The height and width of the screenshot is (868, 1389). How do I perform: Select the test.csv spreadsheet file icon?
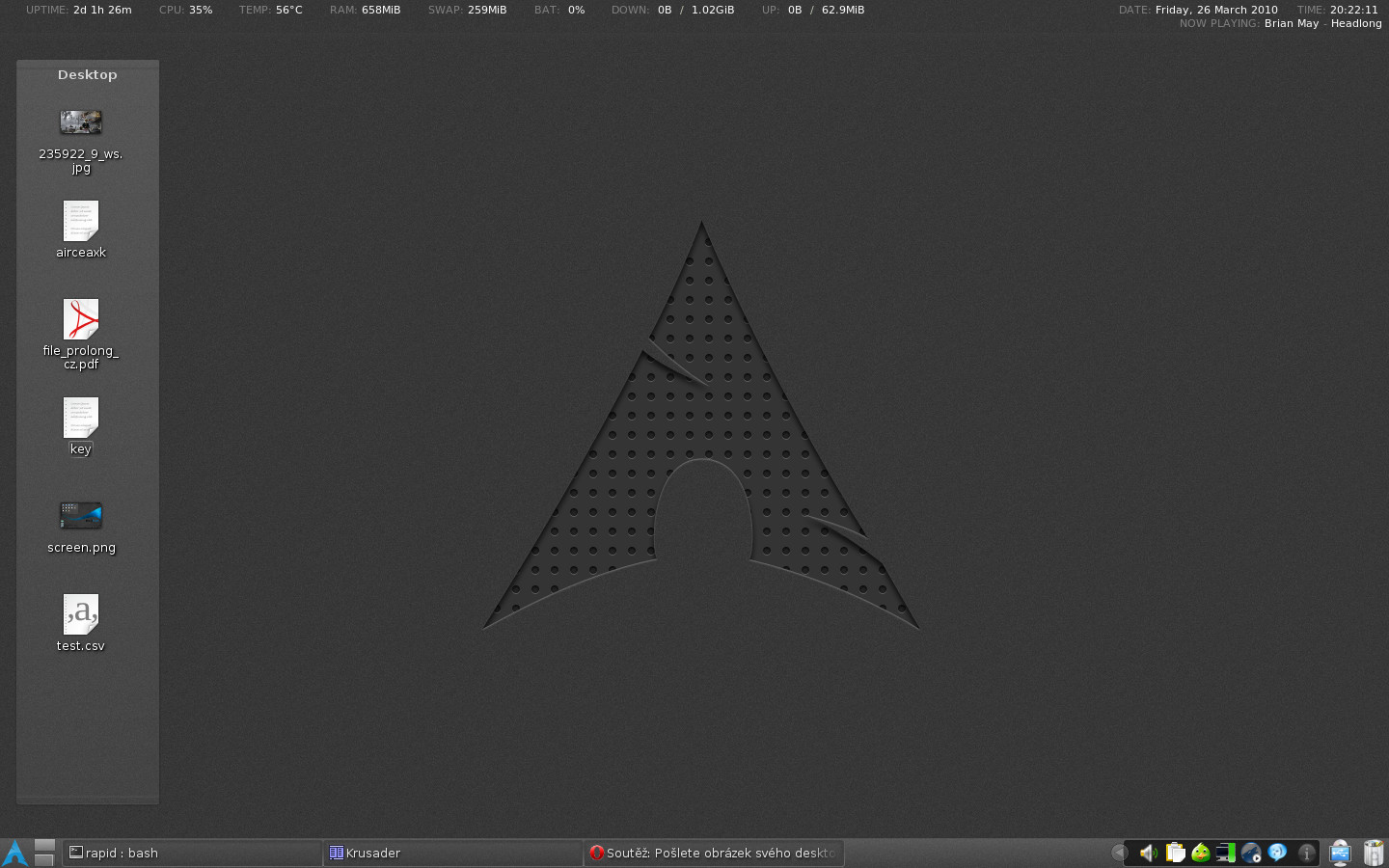[x=81, y=614]
